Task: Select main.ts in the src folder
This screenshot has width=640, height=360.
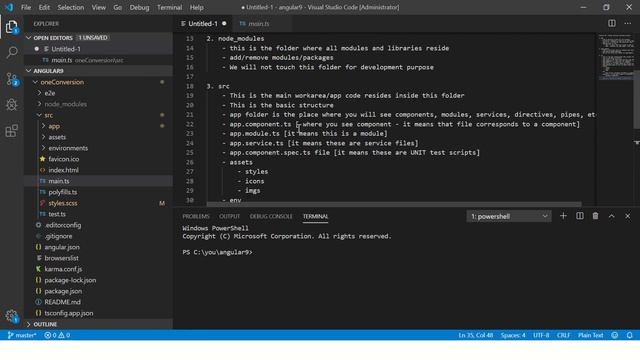Action: [98, 181]
